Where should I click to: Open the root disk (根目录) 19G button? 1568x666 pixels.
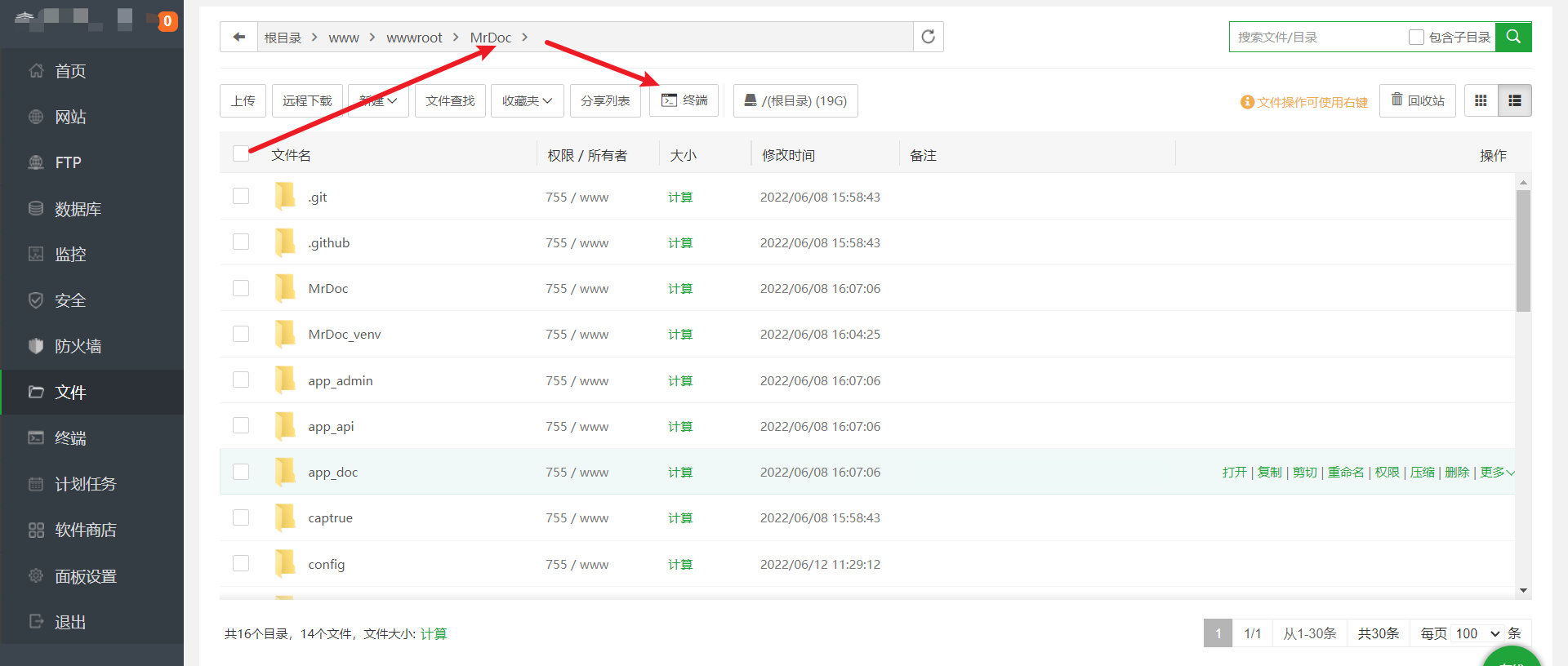click(x=795, y=100)
